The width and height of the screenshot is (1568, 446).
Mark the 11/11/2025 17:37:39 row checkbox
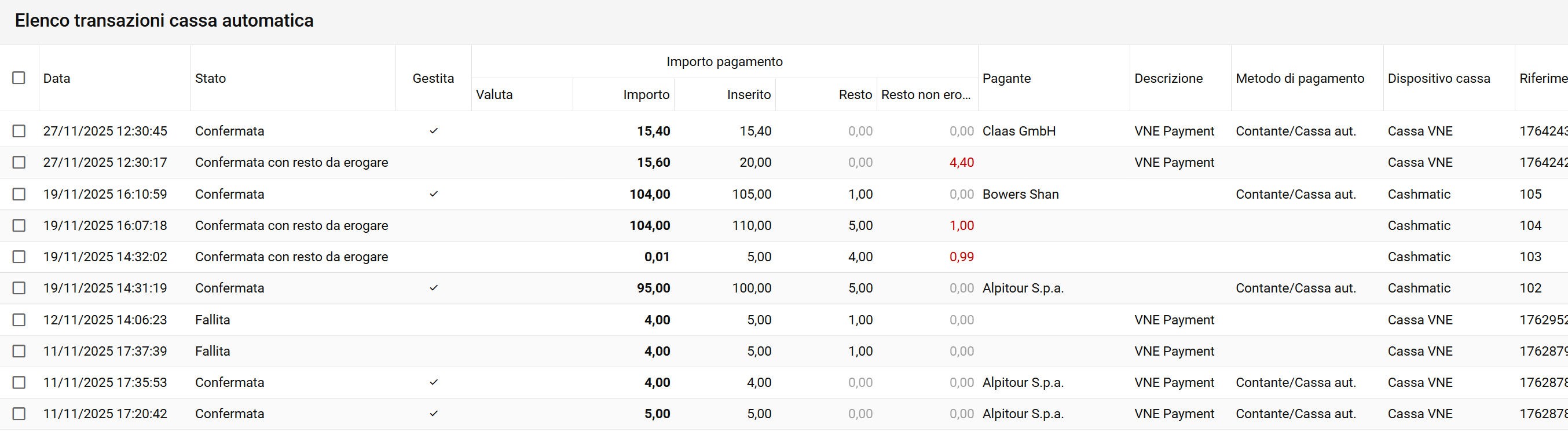pos(19,351)
